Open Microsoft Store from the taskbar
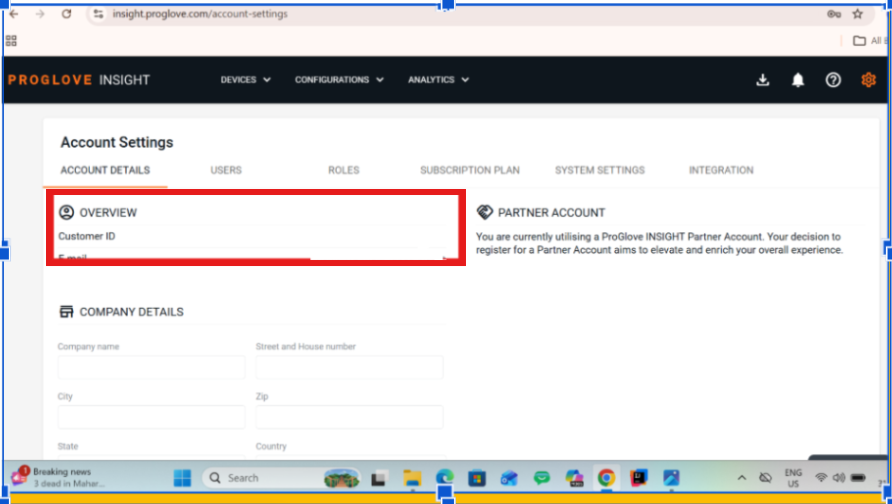Viewport: 892px width, 504px height. click(x=477, y=478)
